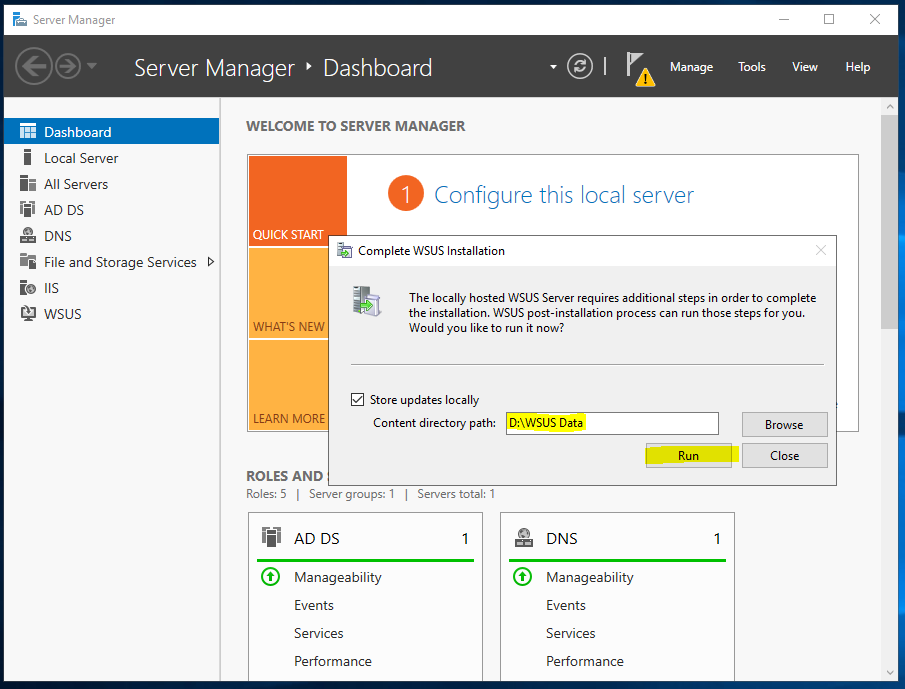Image resolution: width=905 pixels, height=689 pixels.
Task: Open the Help menu
Action: point(858,67)
